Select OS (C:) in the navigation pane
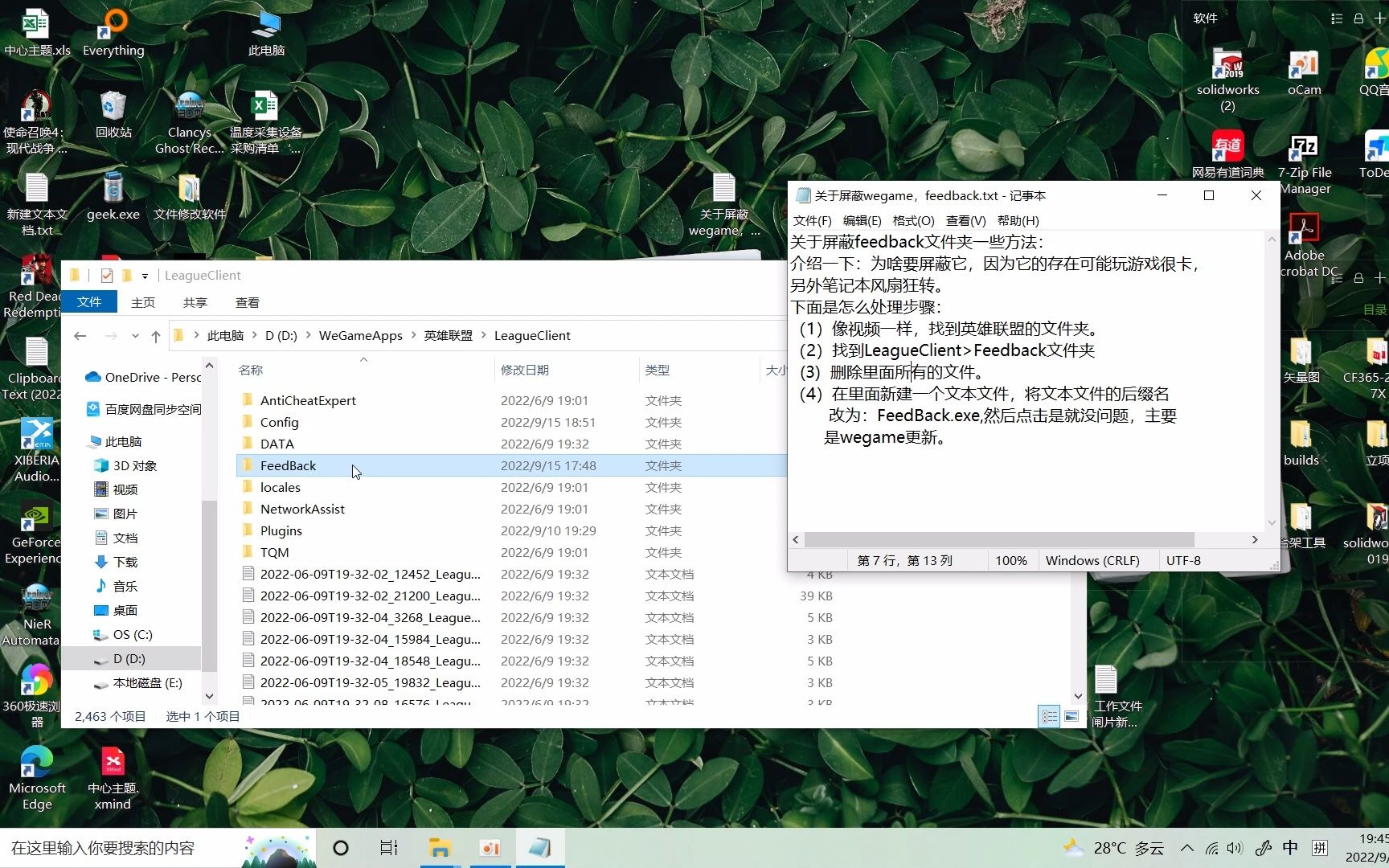The width and height of the screenshot is (1389, 868). point(133,634)
